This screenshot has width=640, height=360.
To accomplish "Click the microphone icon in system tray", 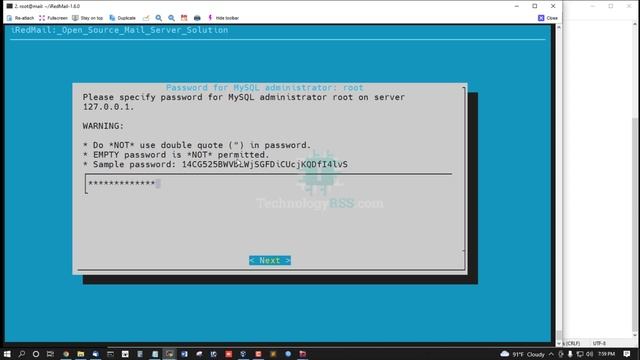I will tap(570, 354).
